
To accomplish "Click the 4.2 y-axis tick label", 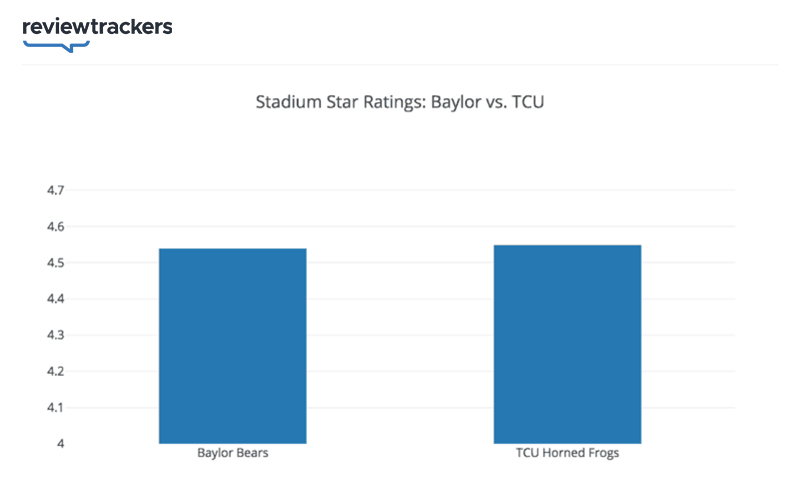I will pos(56,371).
